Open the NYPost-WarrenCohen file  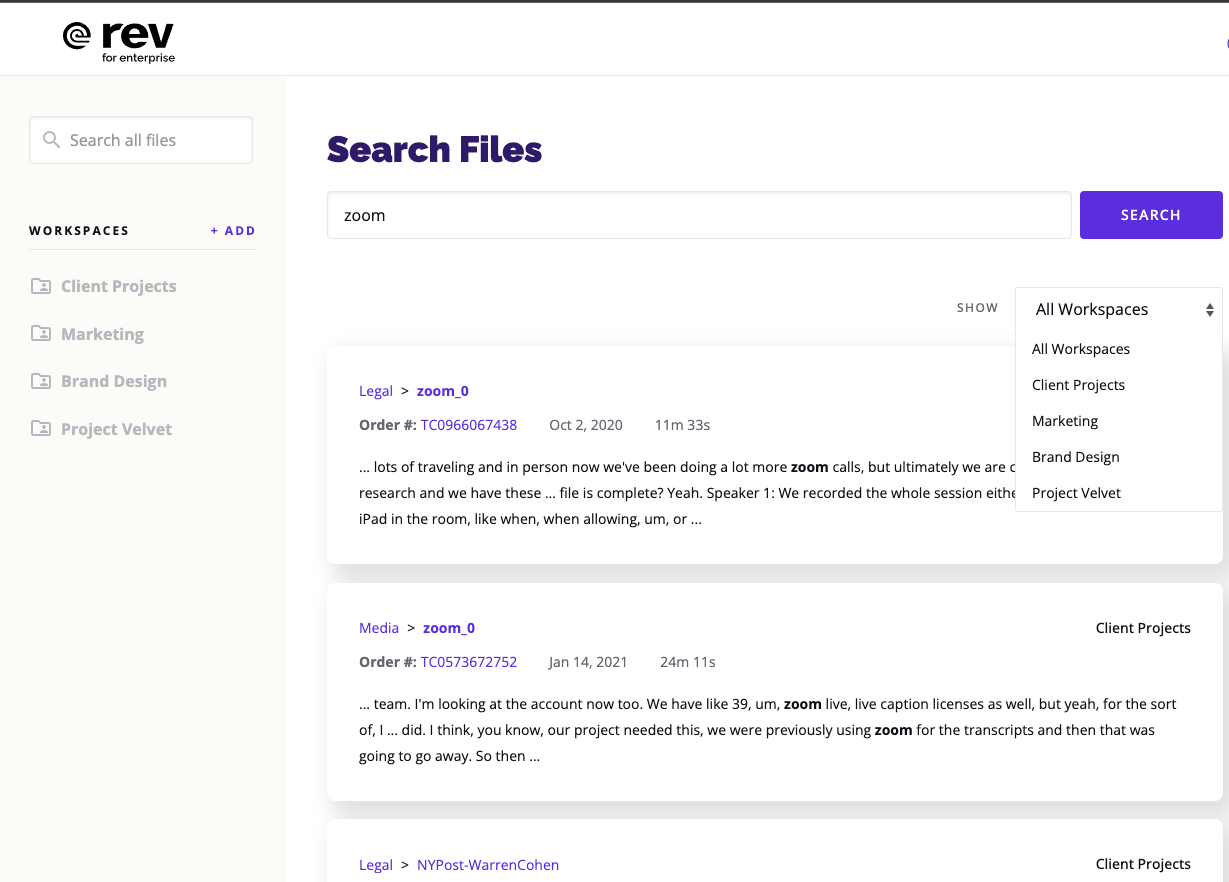coord(488,865)
